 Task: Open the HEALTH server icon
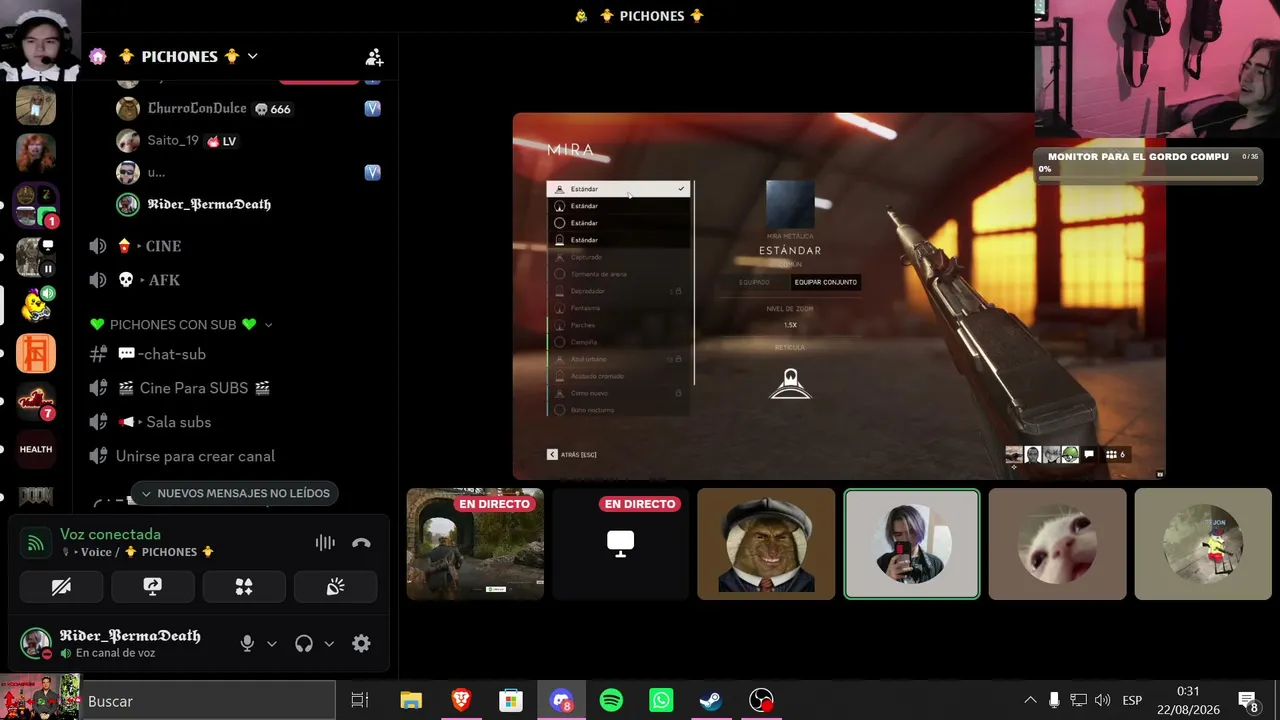tap(36, 449)
